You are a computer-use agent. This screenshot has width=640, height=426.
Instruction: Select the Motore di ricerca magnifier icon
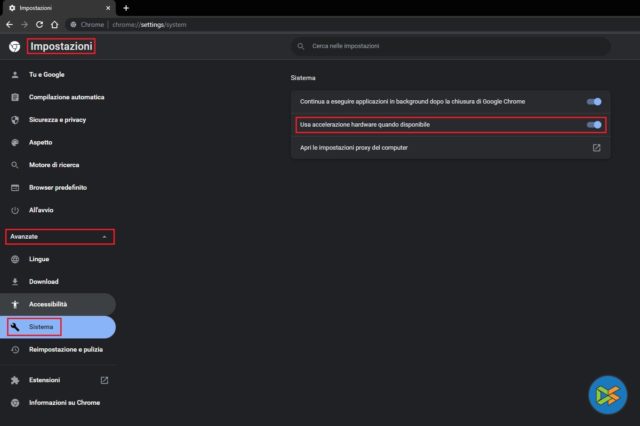coord(15,165)
